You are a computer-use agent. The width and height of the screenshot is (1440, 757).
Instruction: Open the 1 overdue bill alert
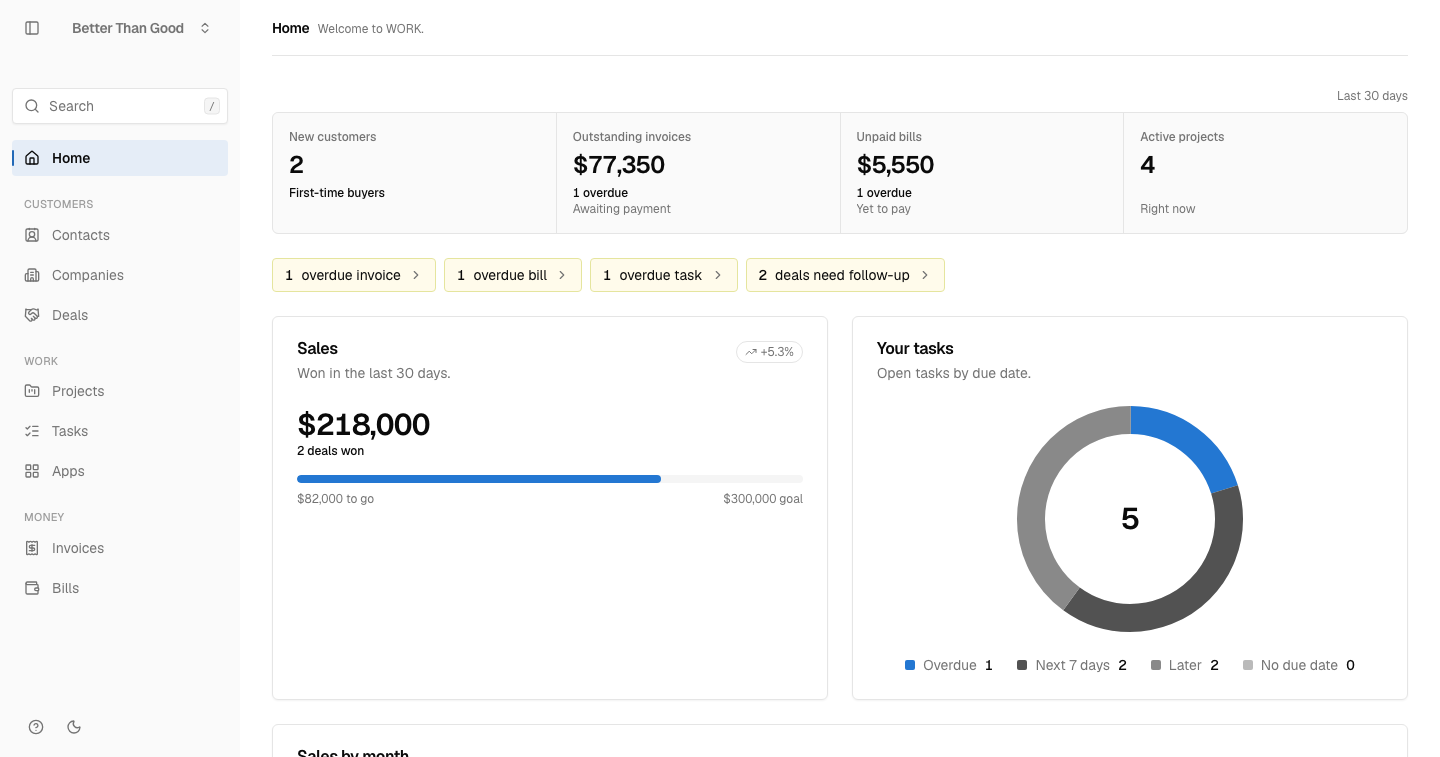(x=513, y=275)
